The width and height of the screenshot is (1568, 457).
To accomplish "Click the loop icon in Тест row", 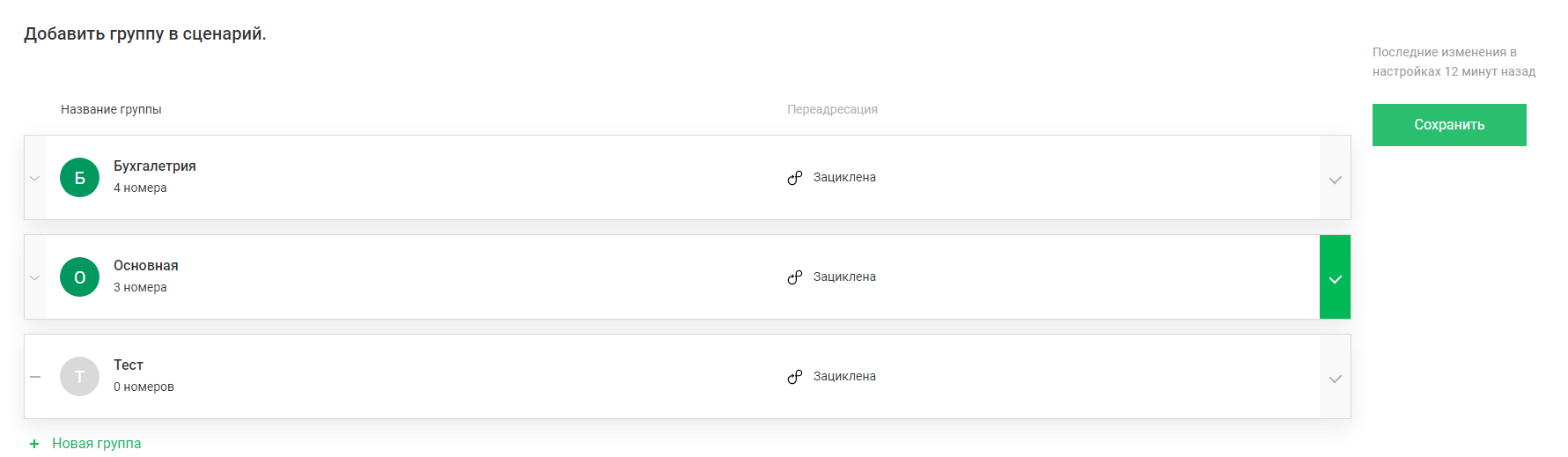I will pyautogui.click(x=795, y=376).
